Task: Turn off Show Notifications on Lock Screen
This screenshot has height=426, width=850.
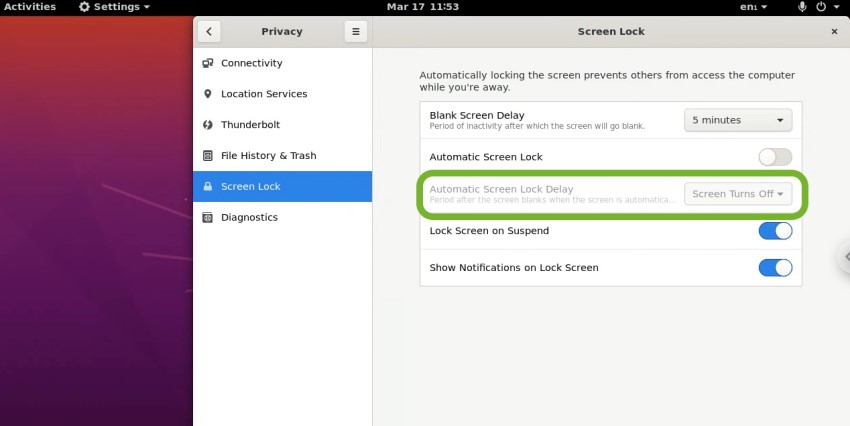Action: (775, 268)
